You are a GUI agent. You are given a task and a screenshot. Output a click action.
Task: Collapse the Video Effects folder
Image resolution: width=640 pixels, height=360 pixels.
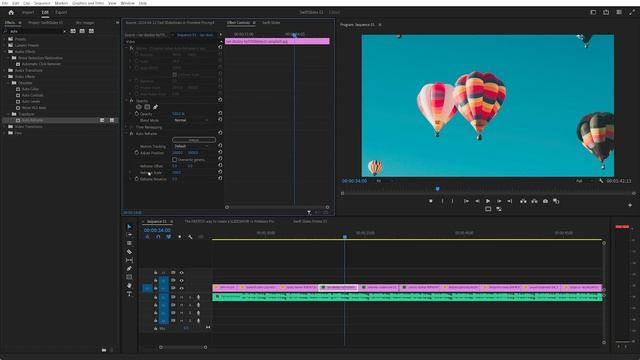pyautogui.click(x=4, y=77)
